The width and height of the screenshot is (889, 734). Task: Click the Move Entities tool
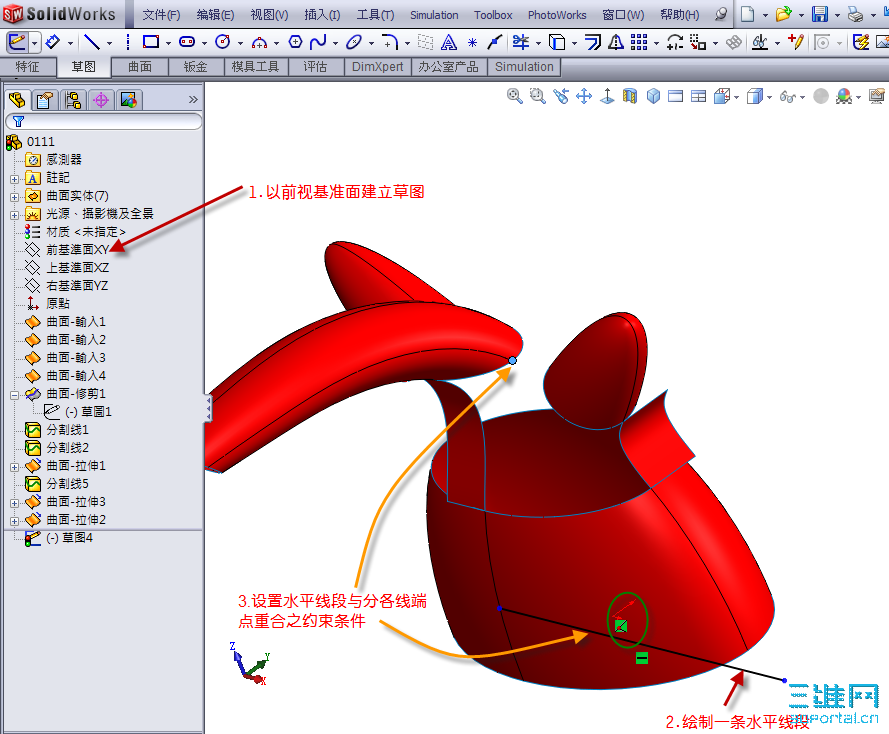[698, 42]
